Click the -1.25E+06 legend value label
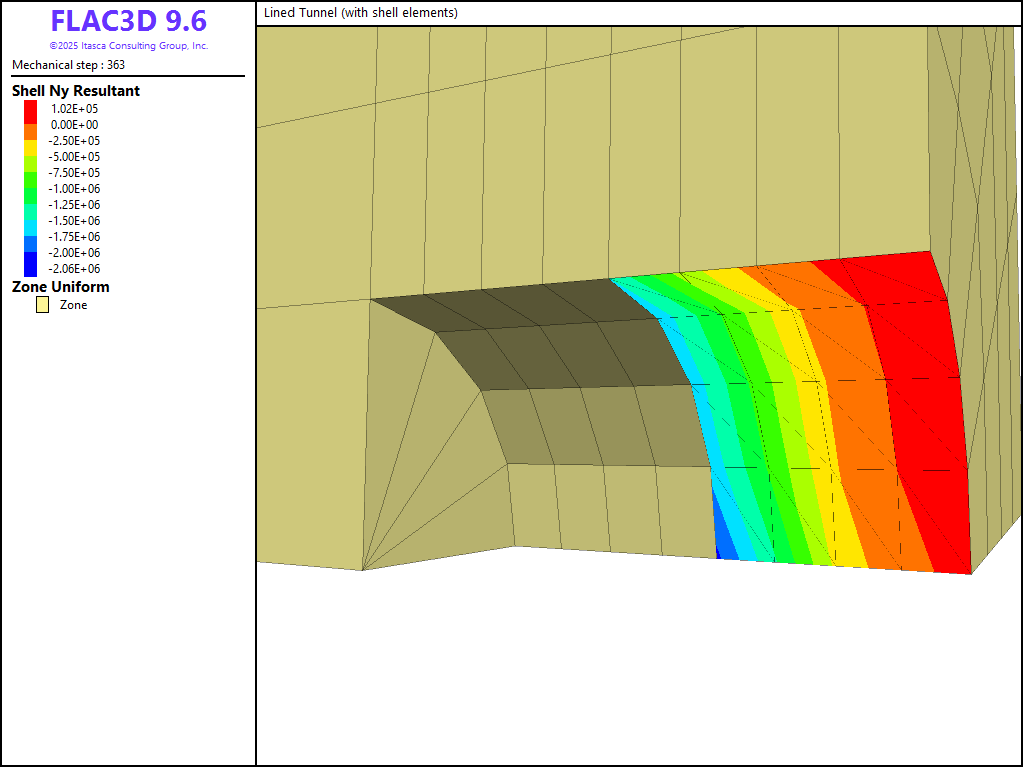The width and height of the screenshot is (1024, 768). pos(75,205)
